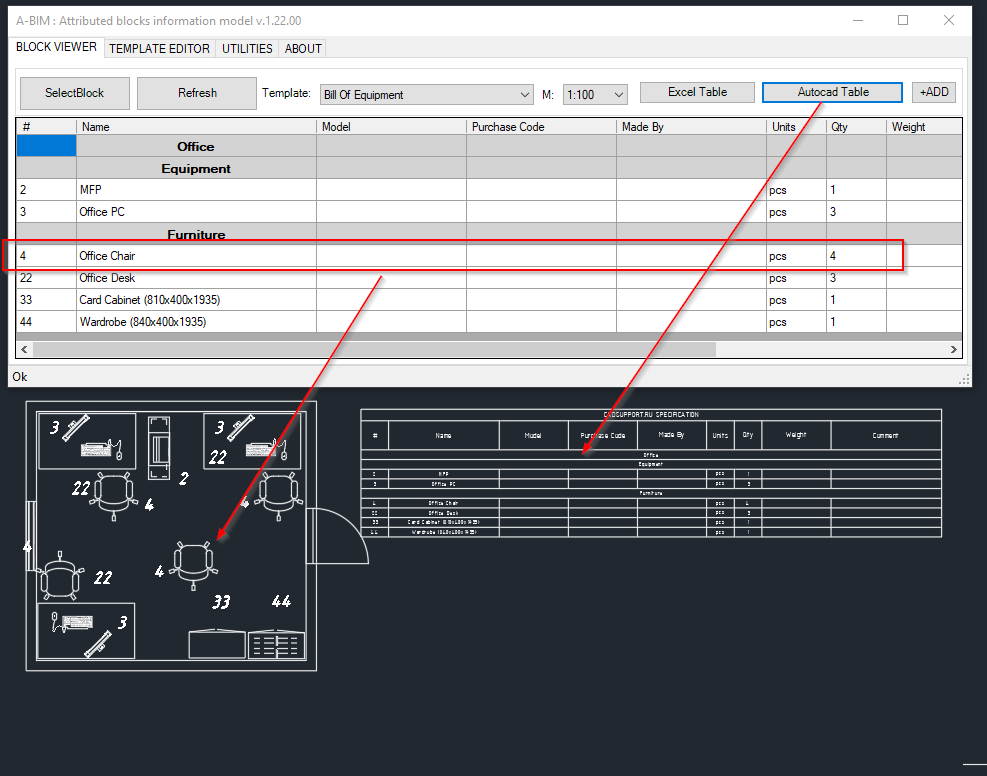The image size is (987, 776).
Task: Click the horizontal scrollbar right arrow
Action: click(x=954, y=349)
